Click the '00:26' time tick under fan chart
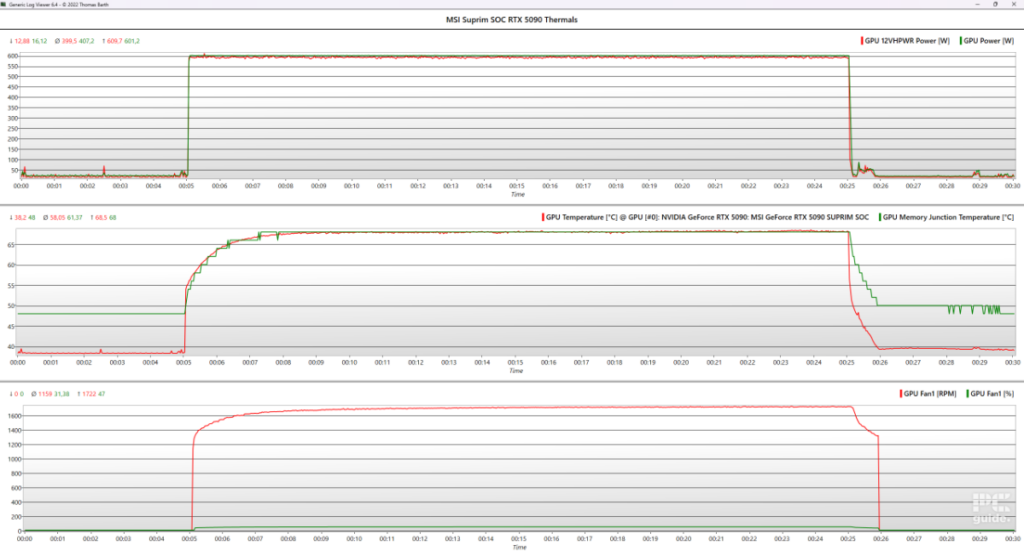 pos(880,539)
